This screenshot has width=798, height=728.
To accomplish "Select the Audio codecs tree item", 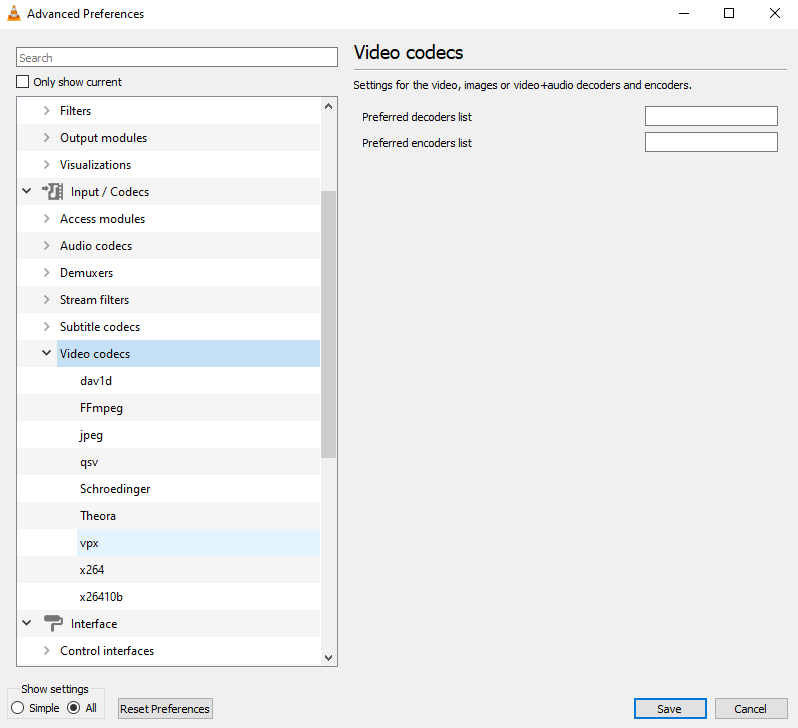I will pos(96,246).
